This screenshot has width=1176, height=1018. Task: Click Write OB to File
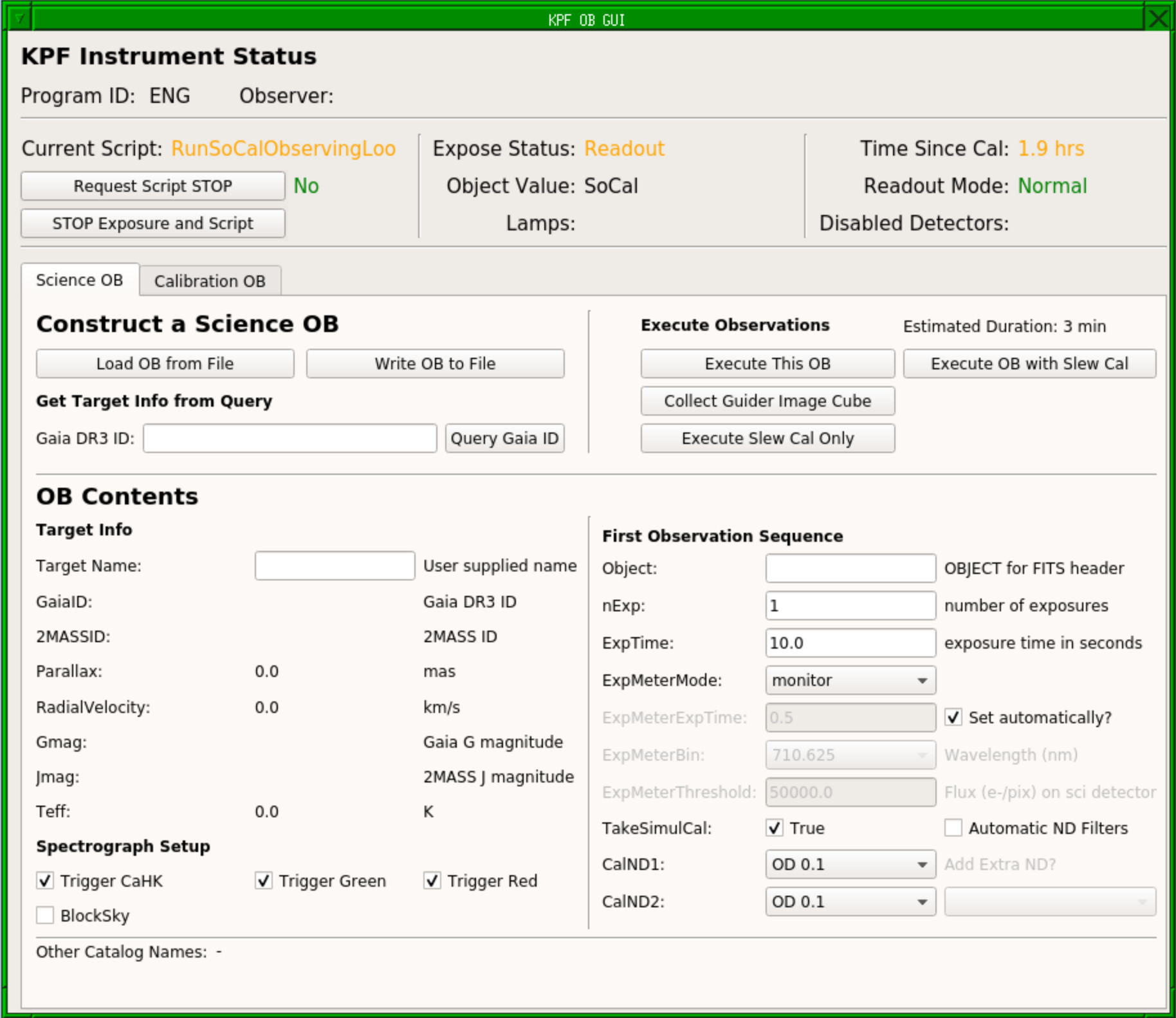(435, 364)
